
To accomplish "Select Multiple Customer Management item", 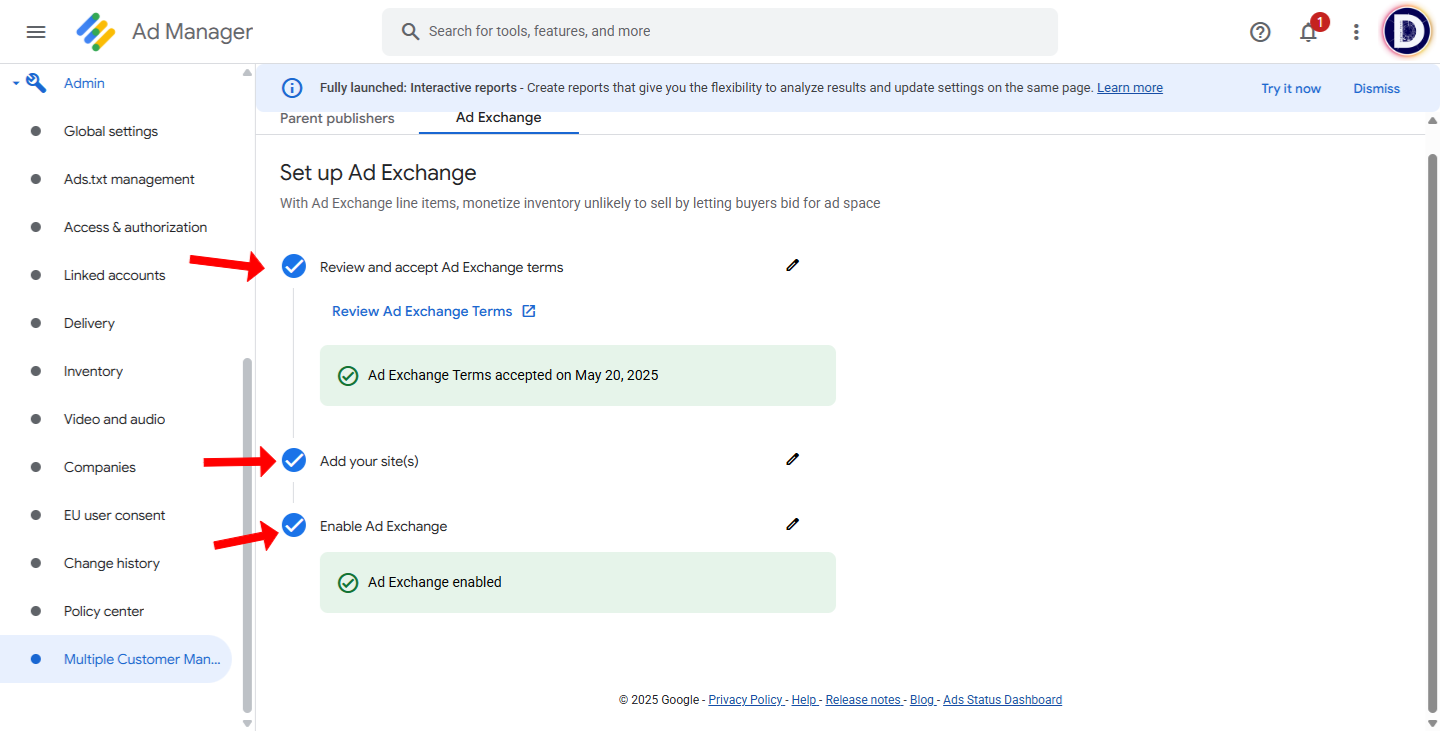I will [116, 659].
